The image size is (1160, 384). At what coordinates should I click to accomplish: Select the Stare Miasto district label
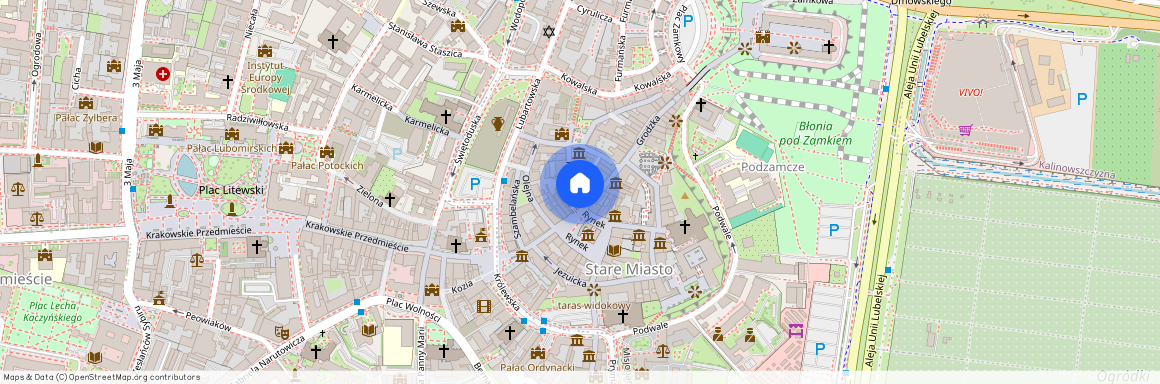pos(628,269)
